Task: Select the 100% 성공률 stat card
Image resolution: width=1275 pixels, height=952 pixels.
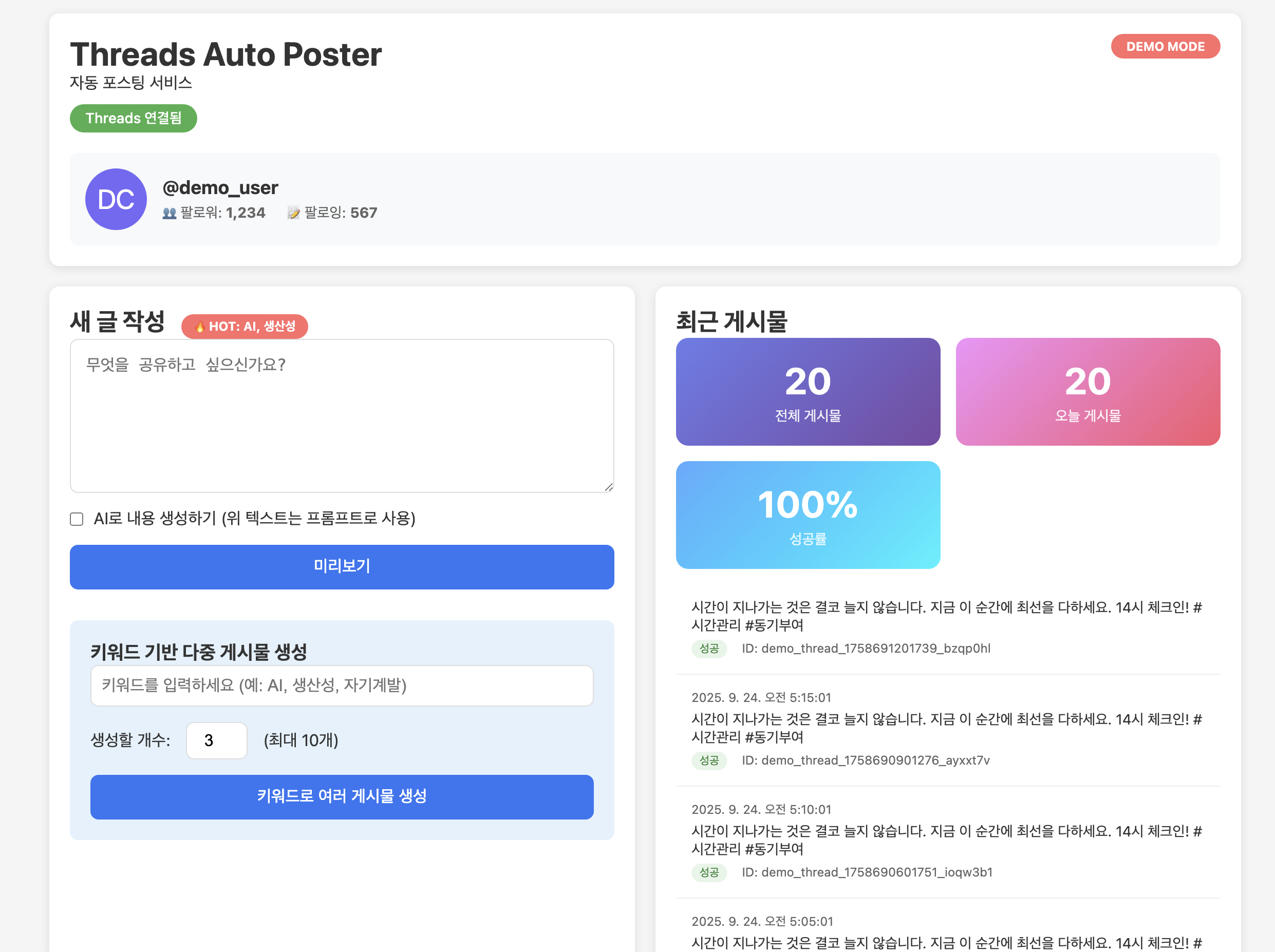Action: tap(808, 515)
